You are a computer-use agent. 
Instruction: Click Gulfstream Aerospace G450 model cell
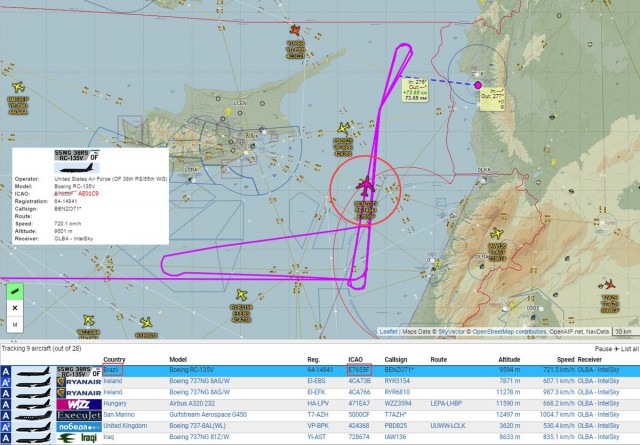pyautogui.click(x=208, y=415)
